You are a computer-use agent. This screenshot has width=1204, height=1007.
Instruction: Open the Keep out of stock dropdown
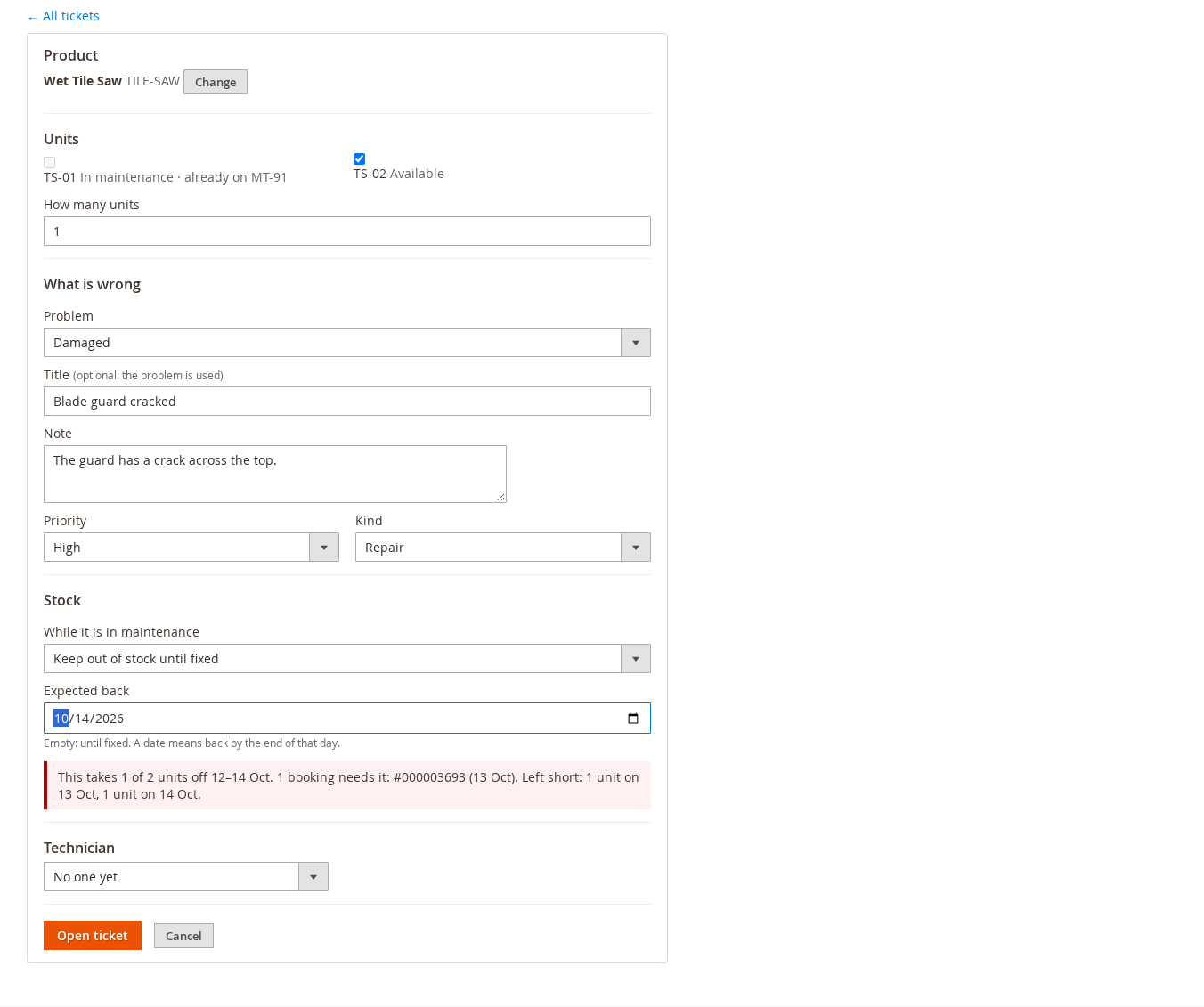pyautogui.click(x=347, y=659)
